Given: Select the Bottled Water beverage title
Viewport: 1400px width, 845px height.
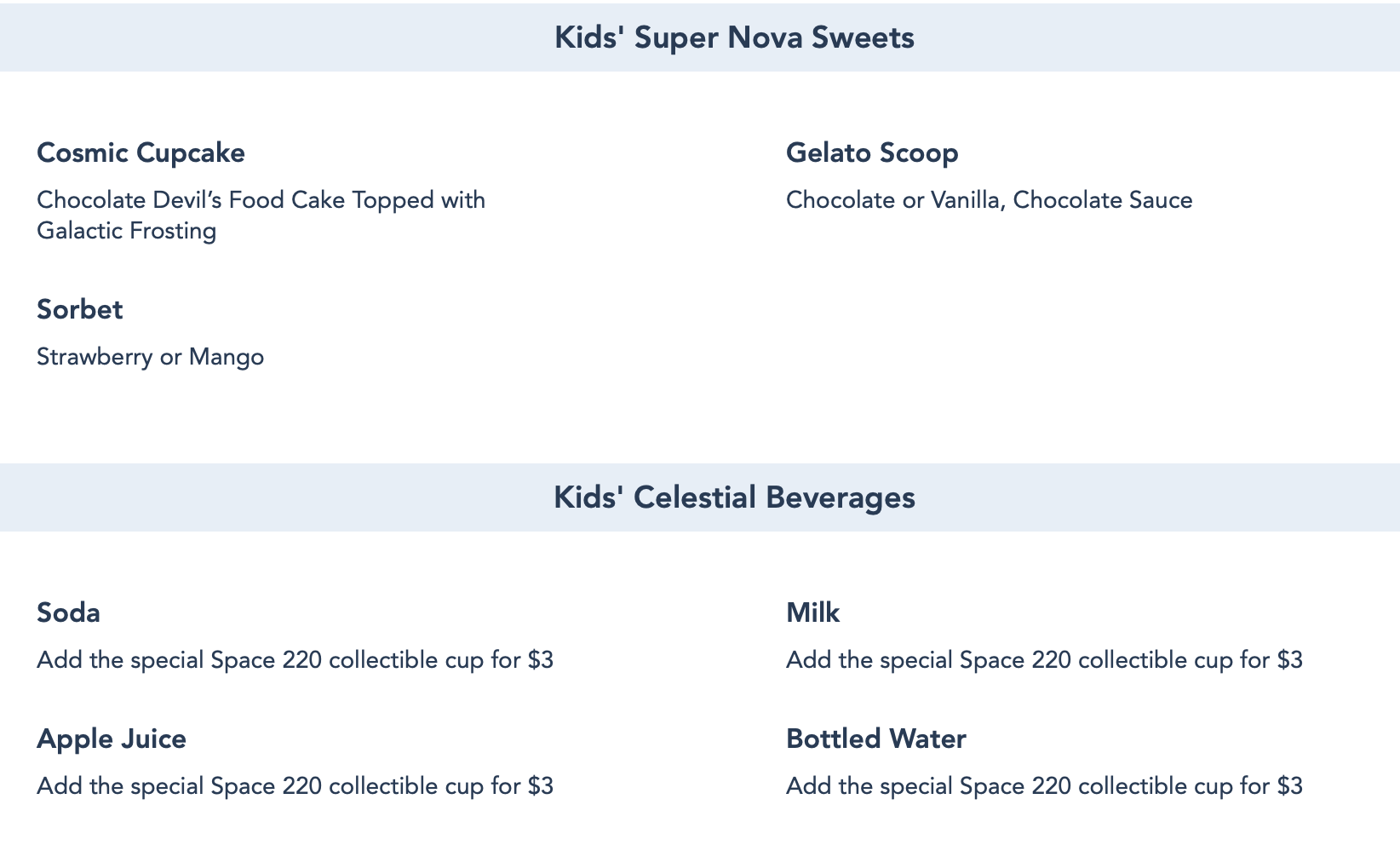Looking at the screenshot, I should [875, 739].
